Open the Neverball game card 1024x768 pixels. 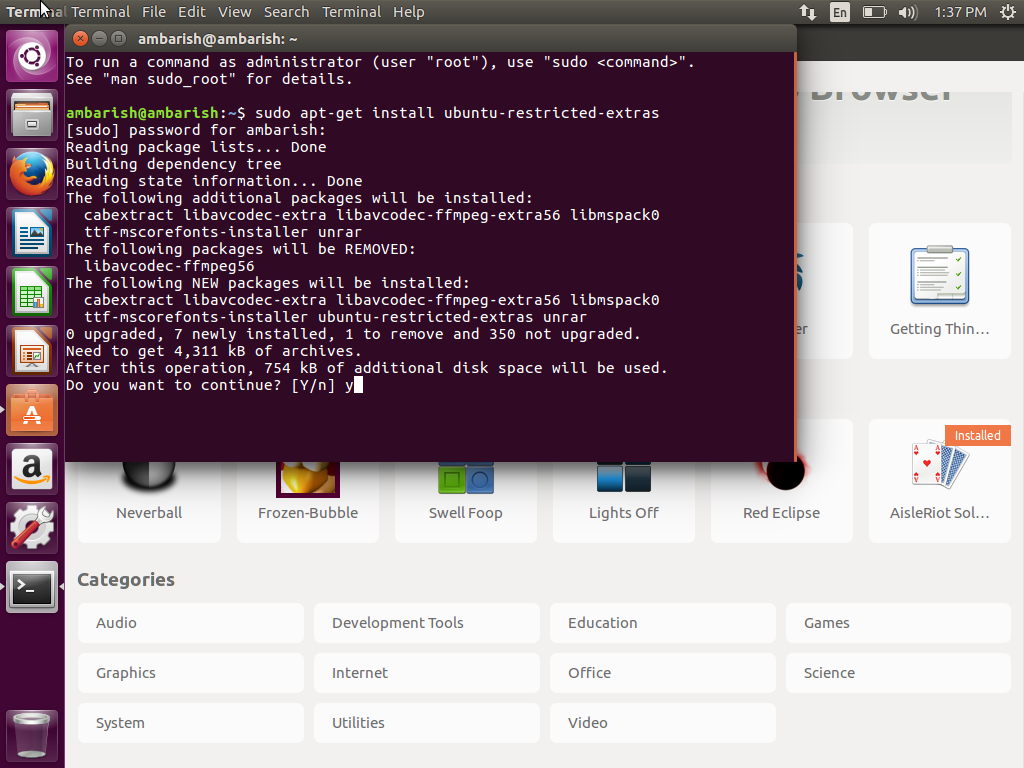149,502
